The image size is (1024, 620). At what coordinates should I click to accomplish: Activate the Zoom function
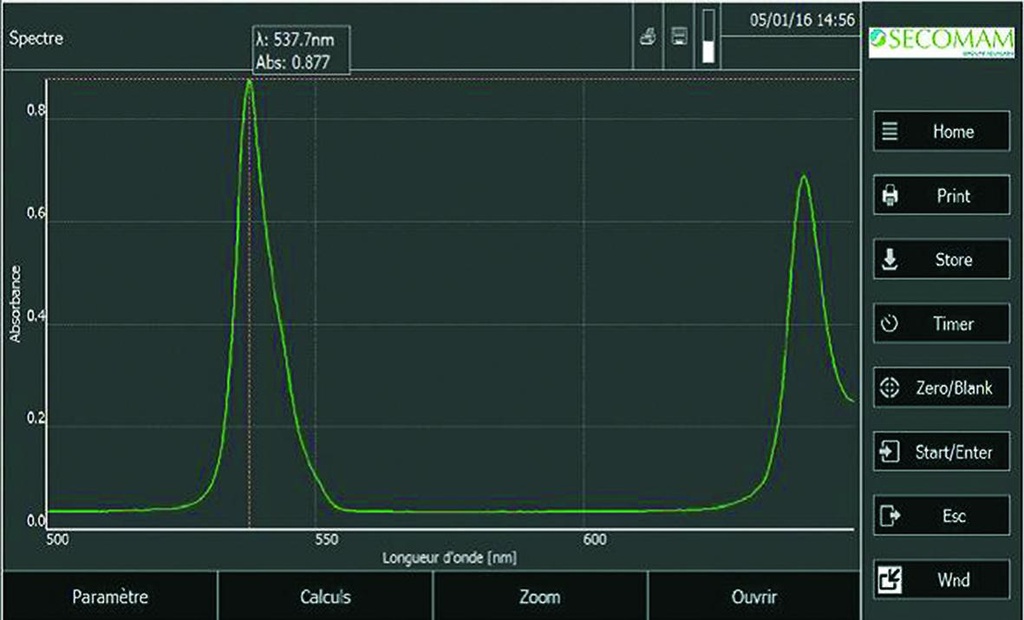[x=538, y=596]
